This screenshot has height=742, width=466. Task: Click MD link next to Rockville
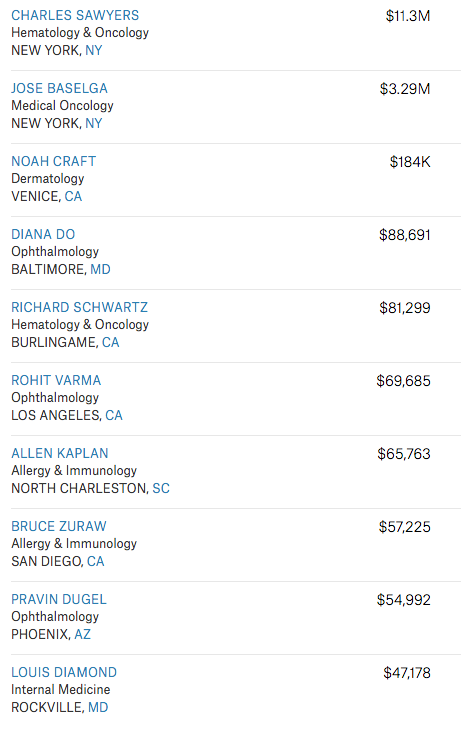click(98, 707)
